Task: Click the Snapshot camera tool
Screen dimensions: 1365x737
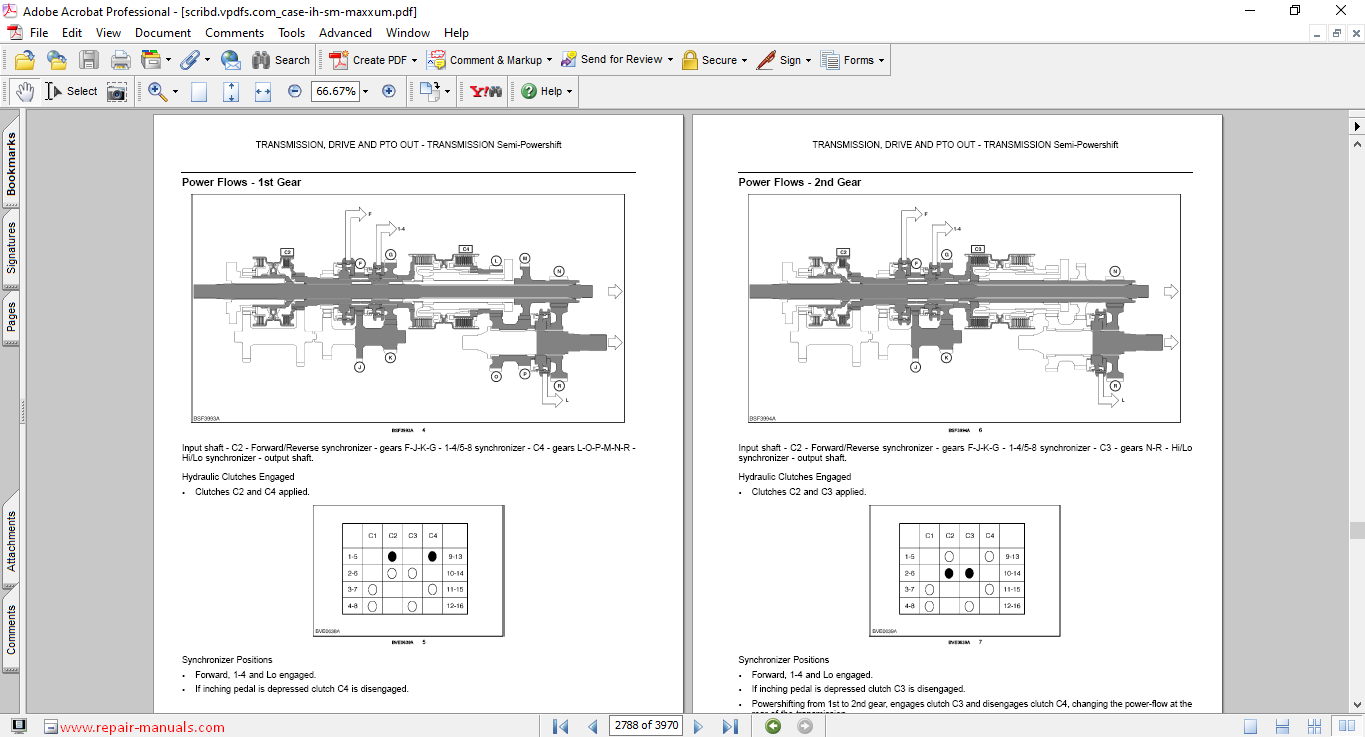Action: [x=117, y=91]
